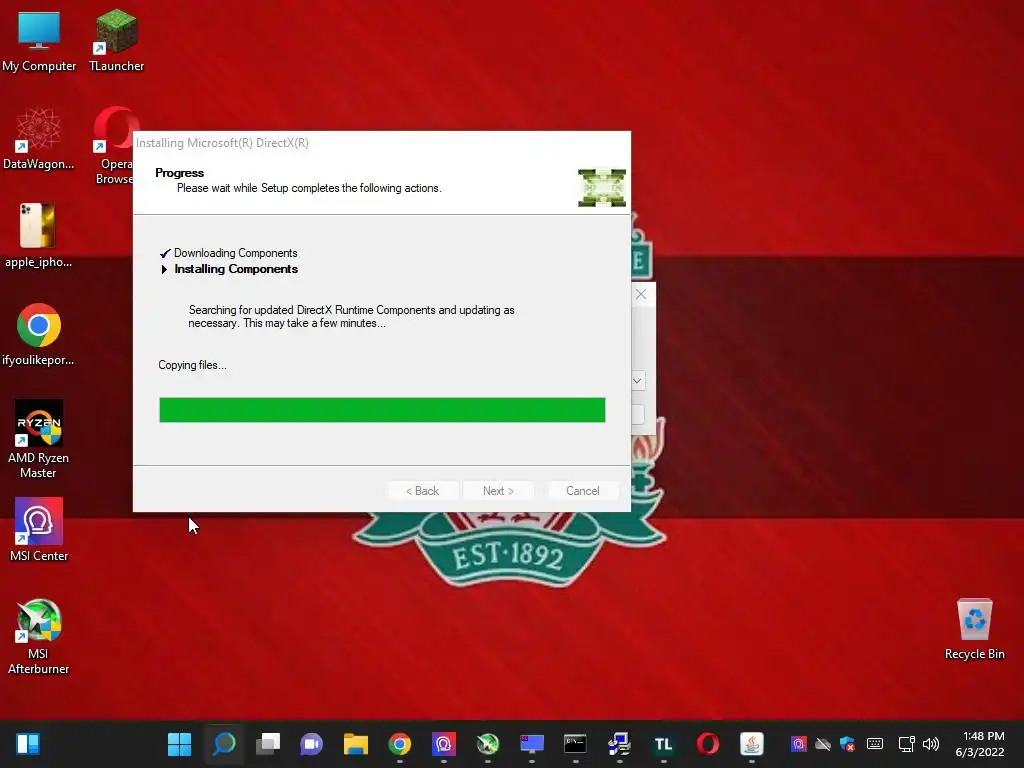This screenshot has width=1024, height=768.
Task: Launch MSI Center desktop shortcut
Action: (39, 530)
